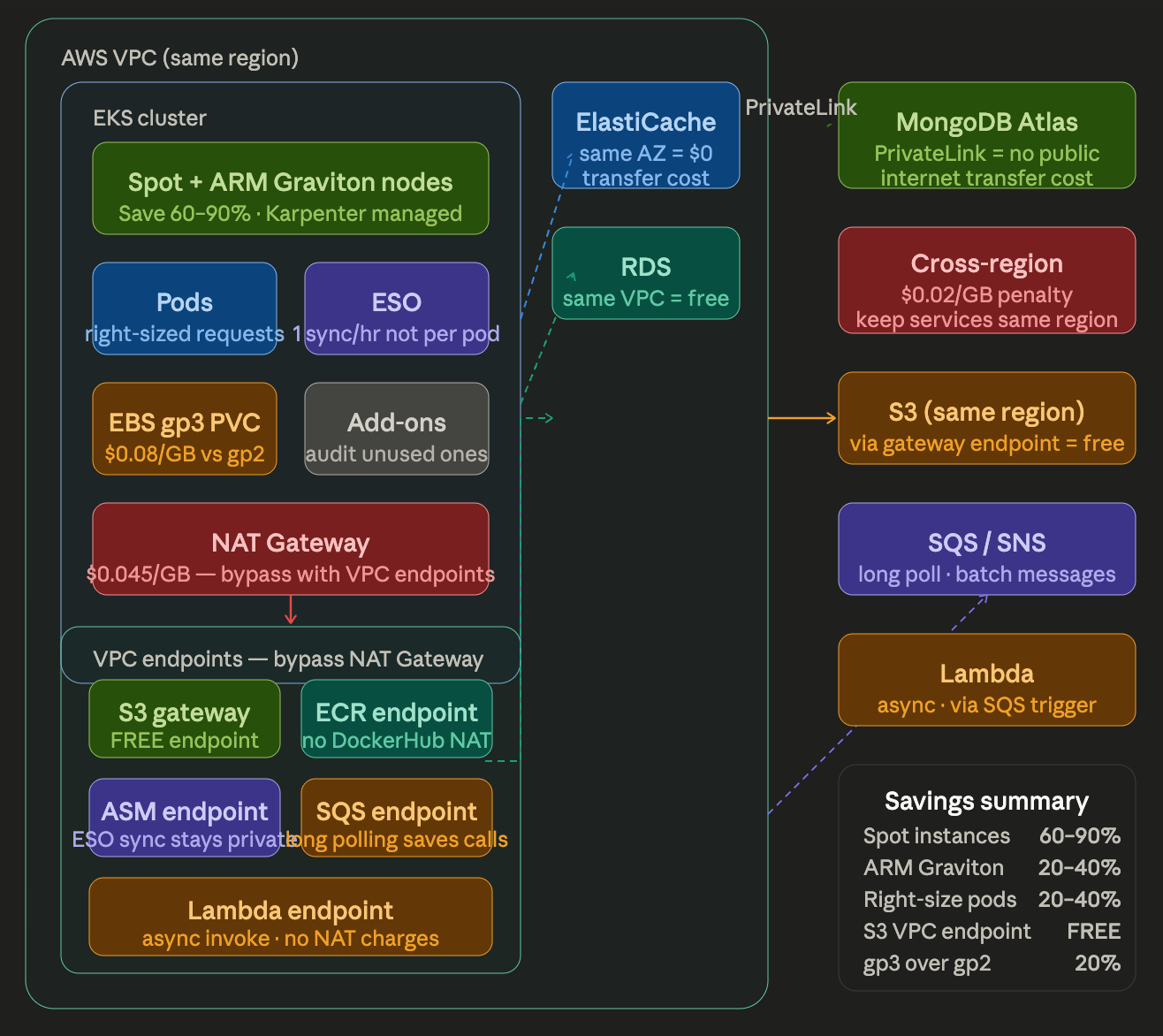Click '$0.045/GB — bypass with VPC endpoints' text
Image resolution: width=1163 pixels, height=1036 pixels.
[x=291, y=575]
